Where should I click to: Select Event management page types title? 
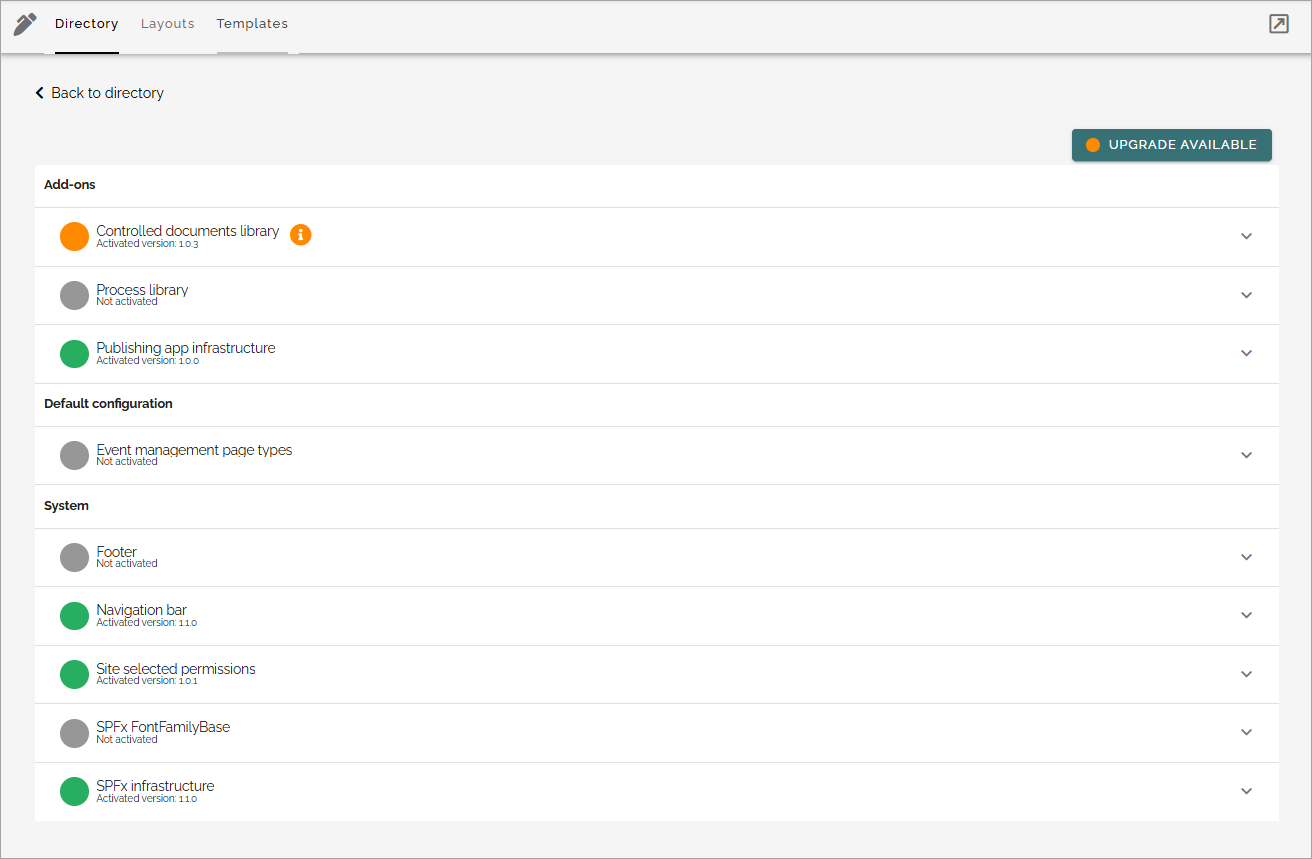click(194, 450)
